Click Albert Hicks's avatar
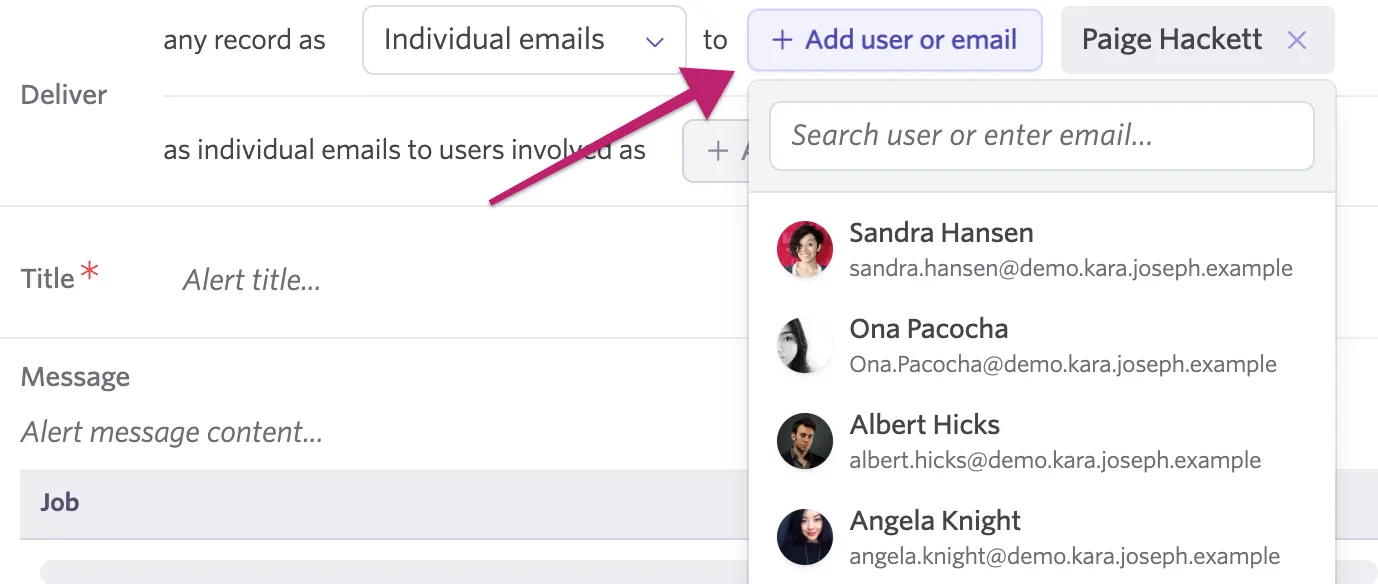The width and height of the screenshot is (1378, 584). 805,441
